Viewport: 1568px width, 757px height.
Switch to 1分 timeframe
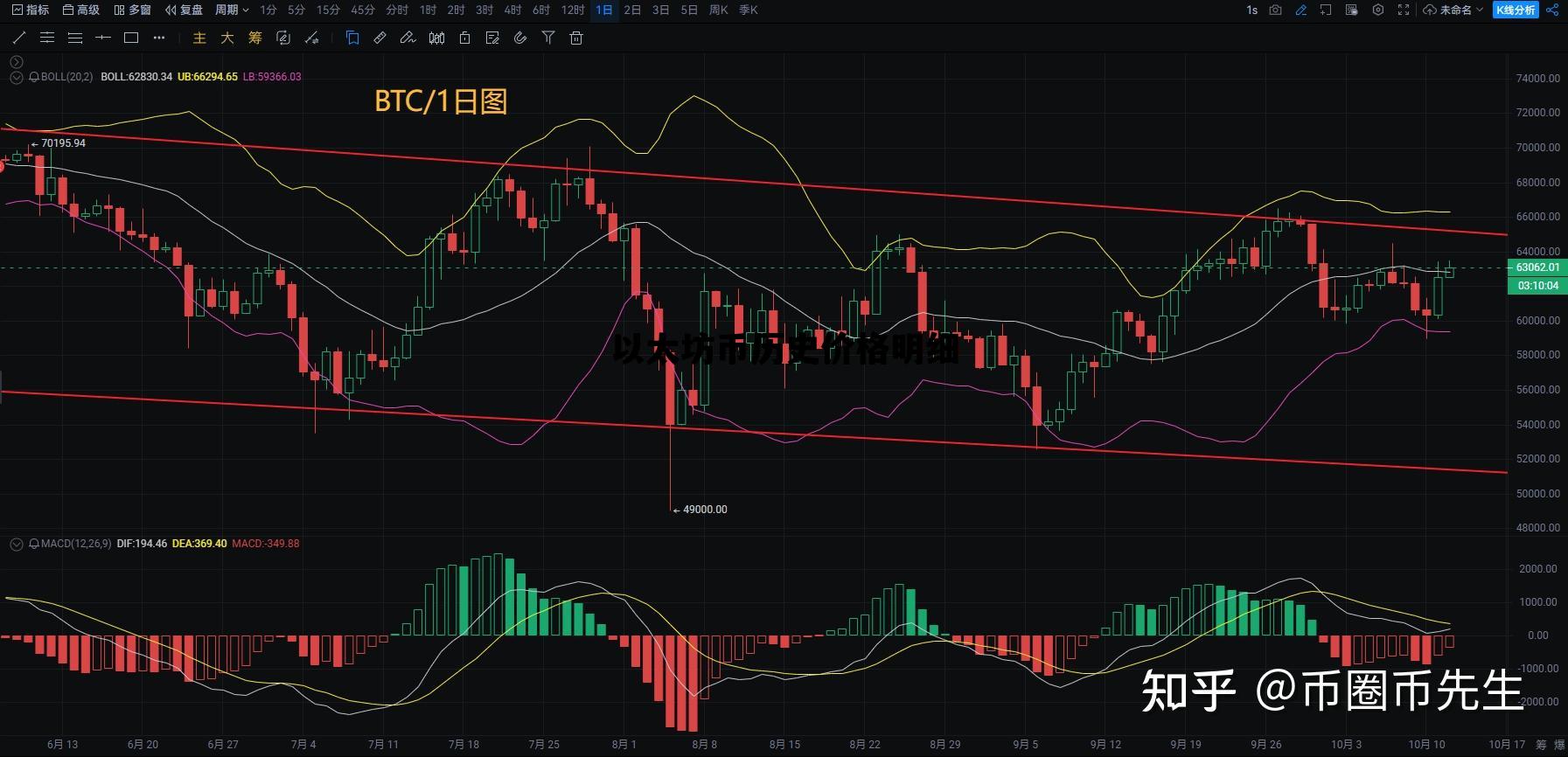(x=268, y=10)
